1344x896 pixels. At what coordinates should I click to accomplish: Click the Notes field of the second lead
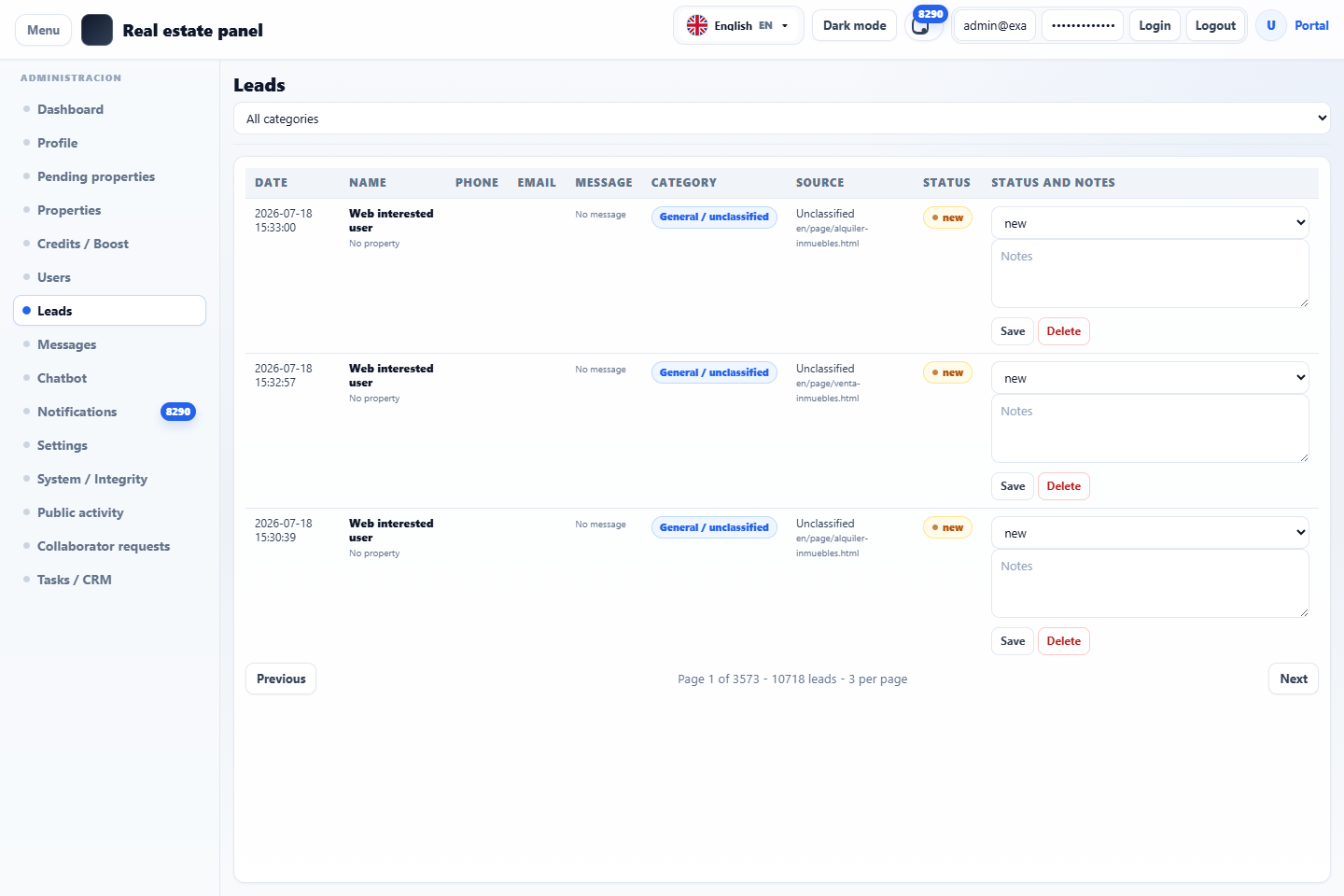pos(1150,428)
